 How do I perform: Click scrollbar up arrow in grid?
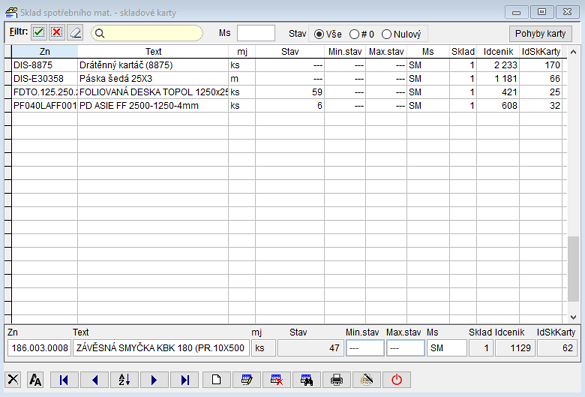pyautogui.click(x=573, y=52)
